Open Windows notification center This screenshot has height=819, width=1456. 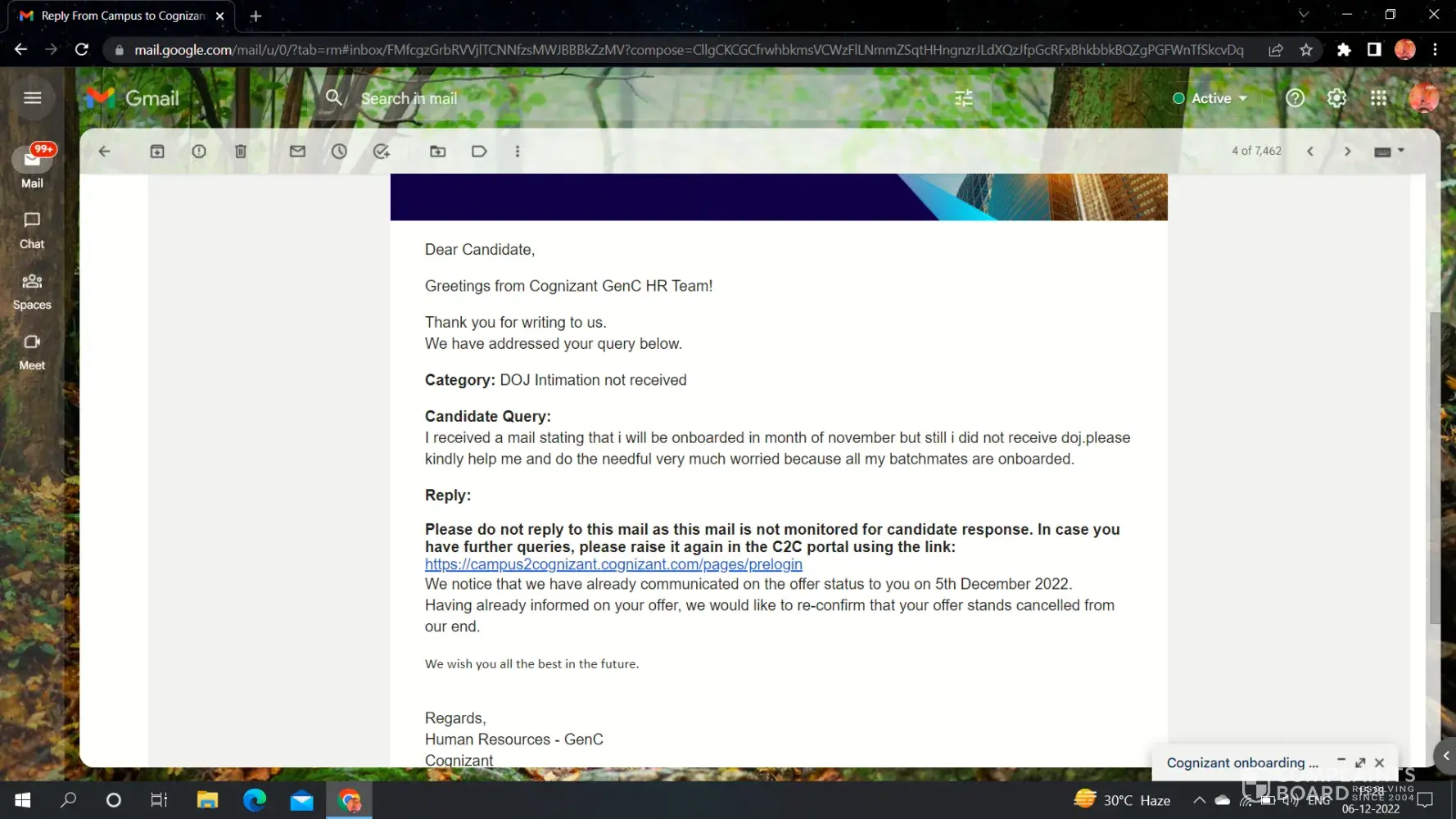(x=1426, y=800)
